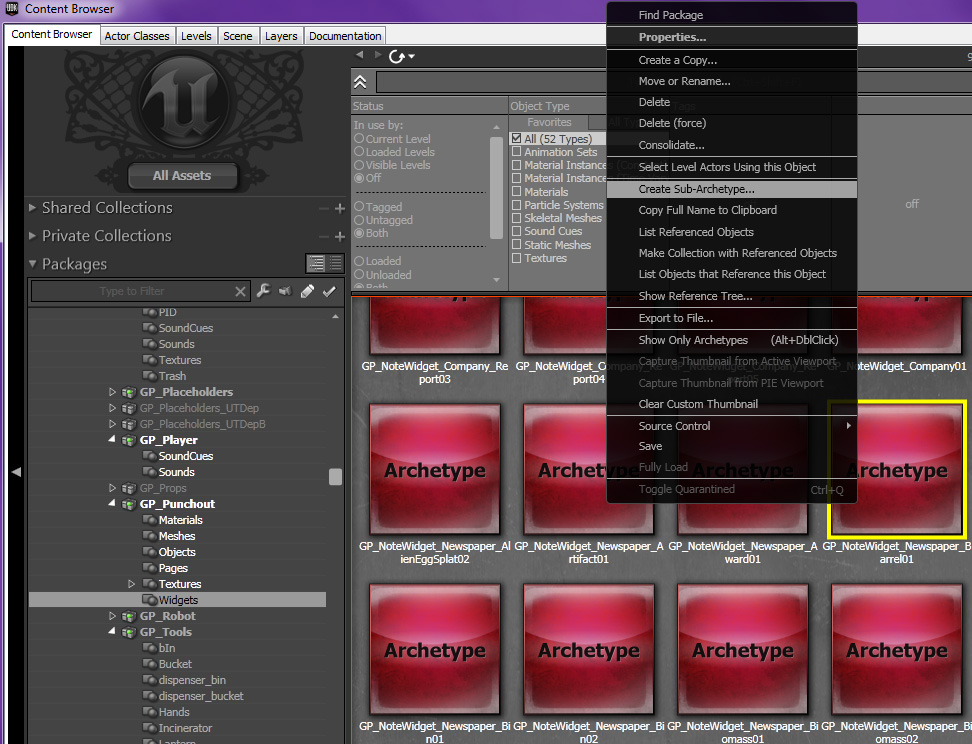Image resolution: width=972 pixels, height=744 pixels.
Task: Switch to Actor Classes tab
Action: 136,36
